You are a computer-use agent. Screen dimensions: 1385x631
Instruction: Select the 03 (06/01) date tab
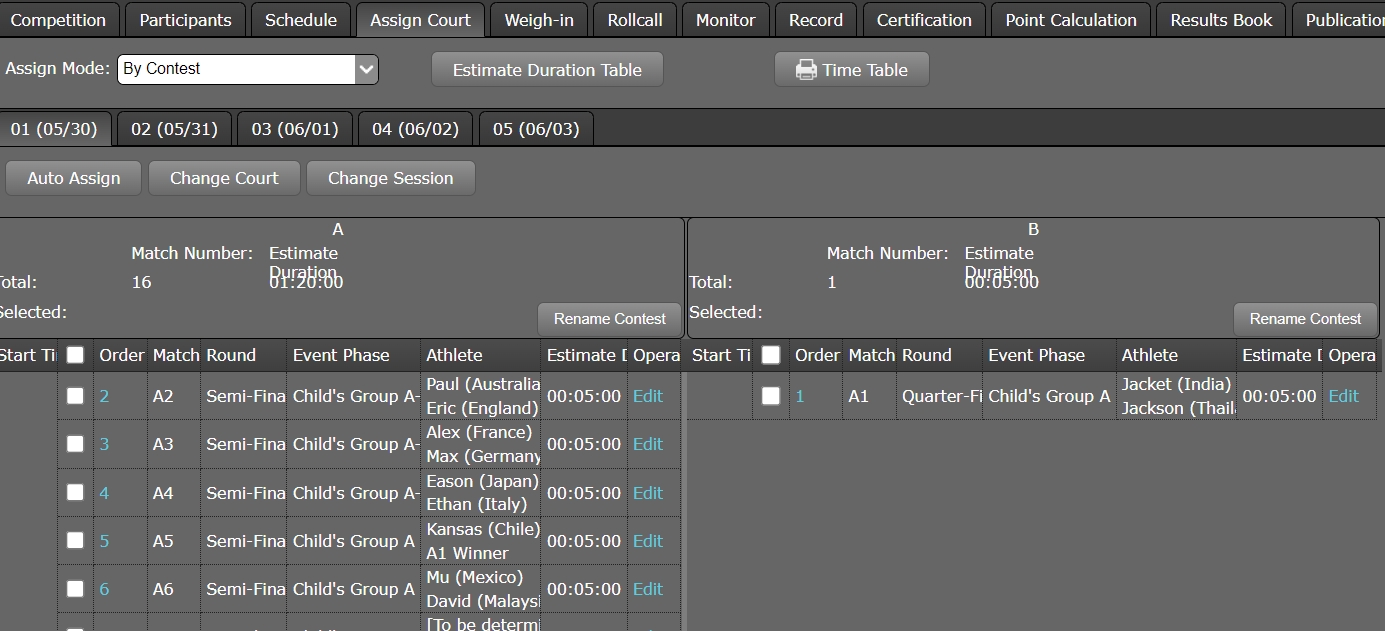[295, 129]
